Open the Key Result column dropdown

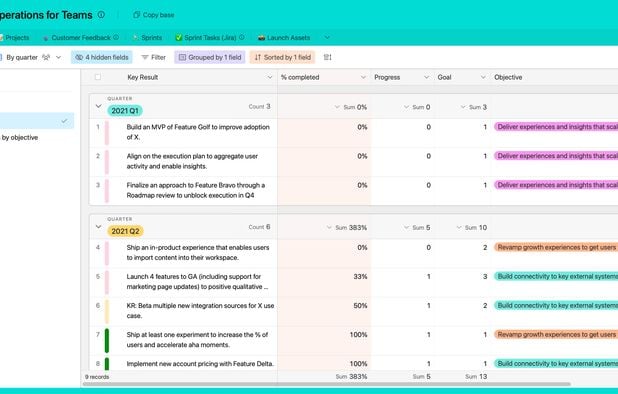coord(270,77)
